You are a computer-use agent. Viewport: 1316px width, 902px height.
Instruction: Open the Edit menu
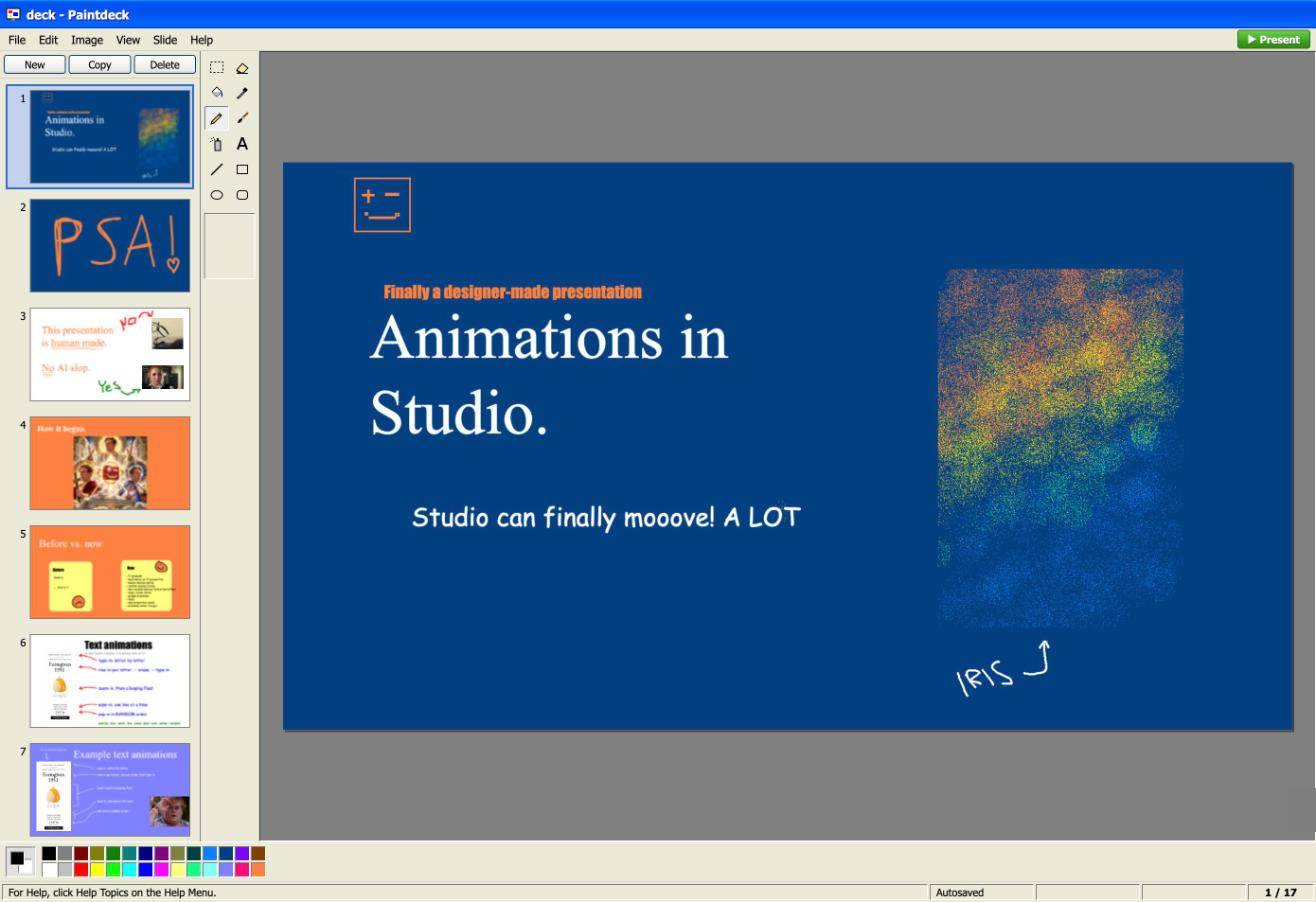coord(48,40)
